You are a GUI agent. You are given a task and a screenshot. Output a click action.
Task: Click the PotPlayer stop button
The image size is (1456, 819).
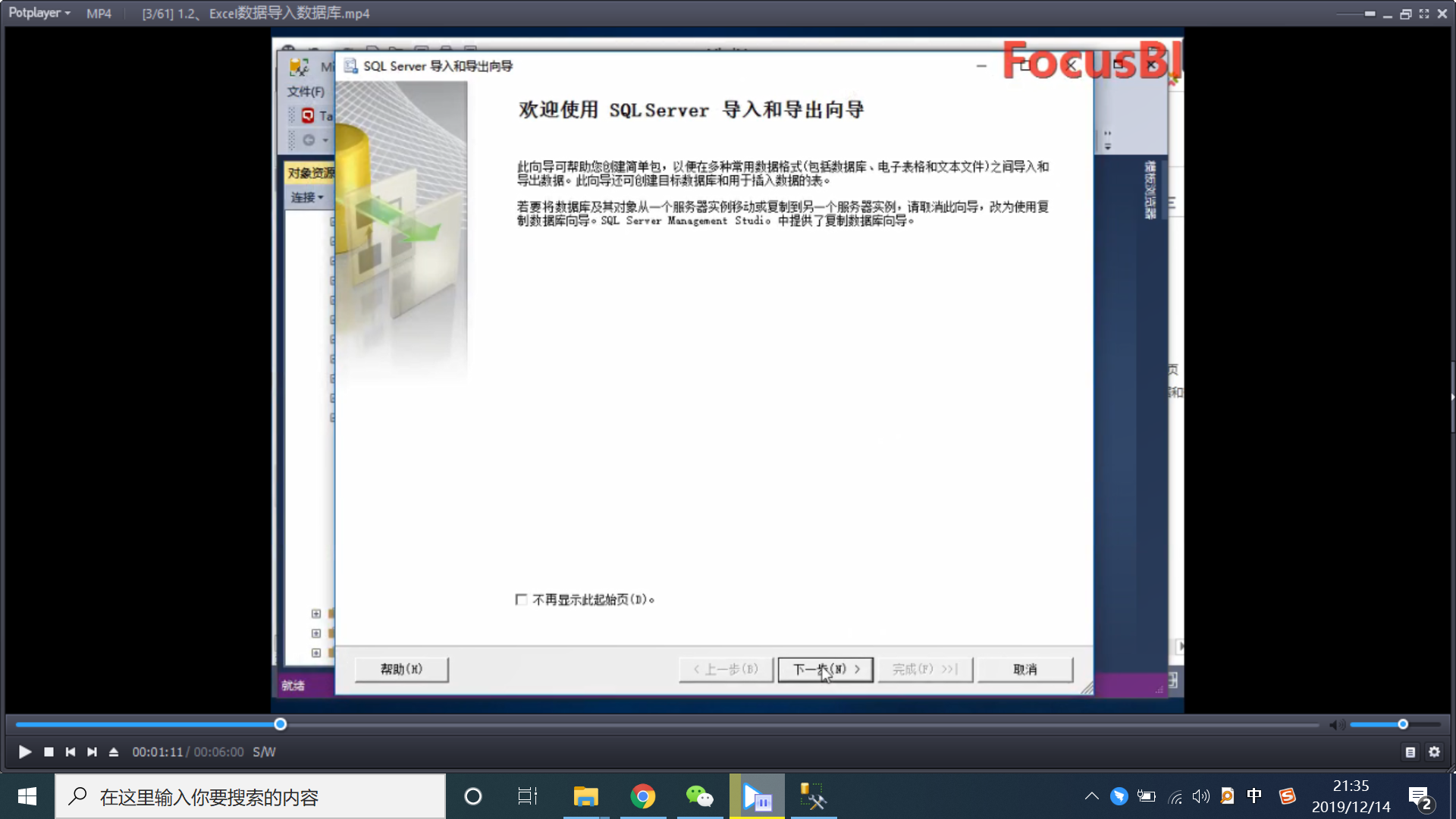tap(49, 752)
